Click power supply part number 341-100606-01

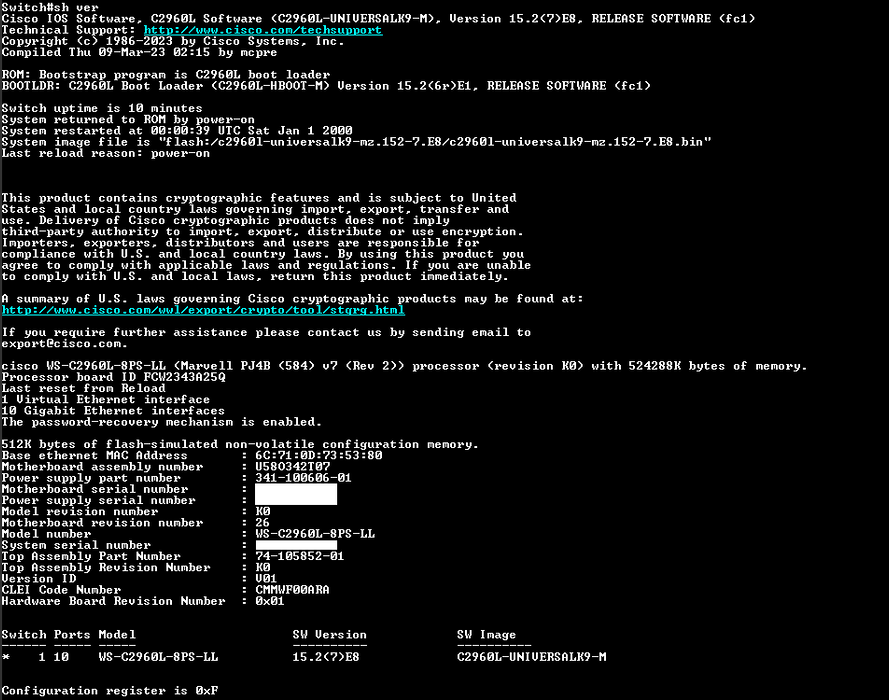(x=303, y=478)
